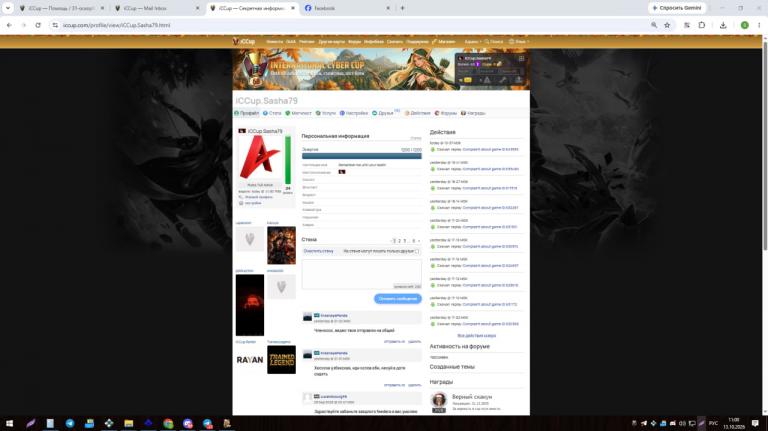Click the green vertical level bar
Image resolution: width=768 pixels, height=431 pixels.
(288, 160)
